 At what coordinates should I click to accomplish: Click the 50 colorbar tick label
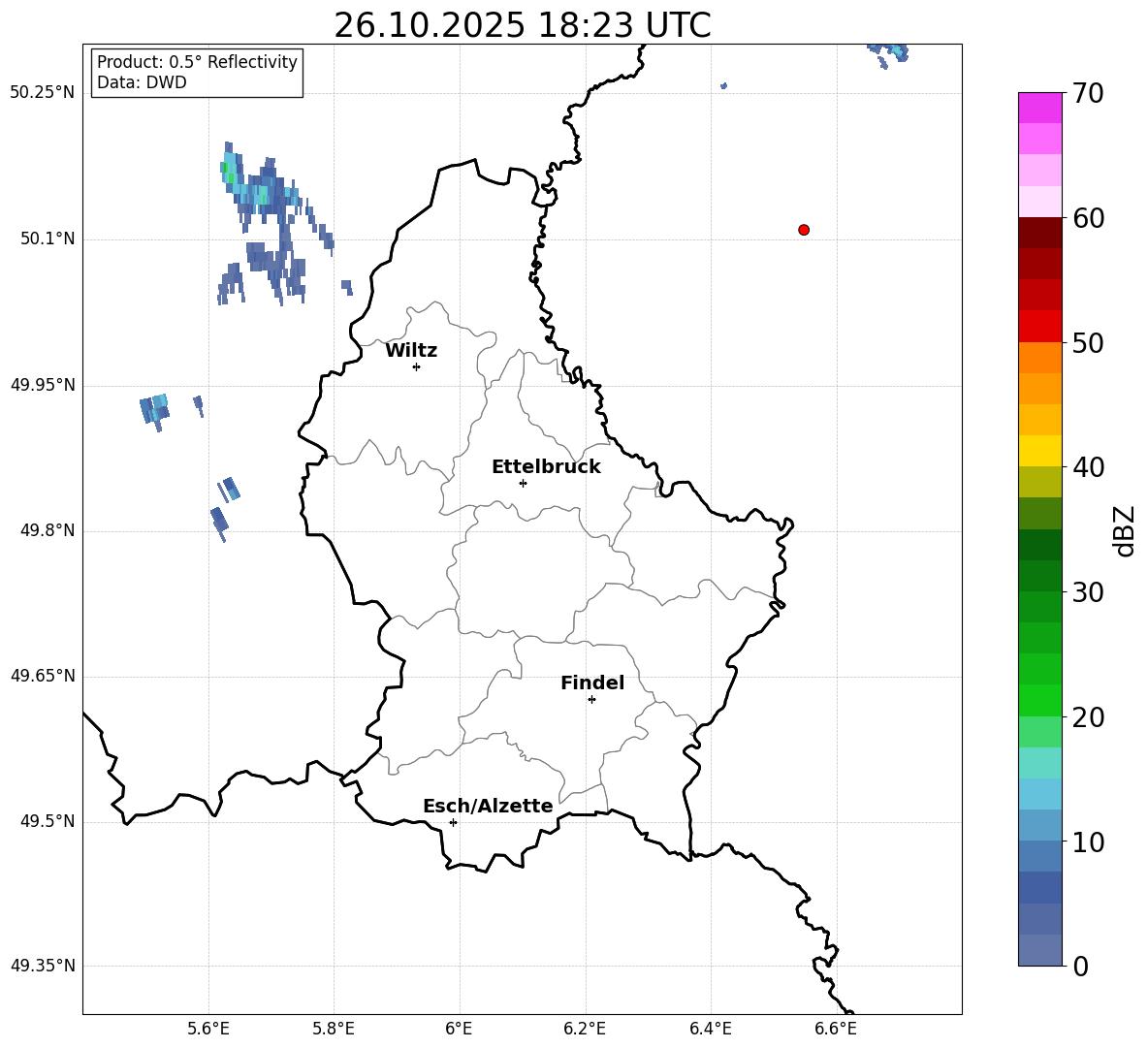coord(1088,342)
